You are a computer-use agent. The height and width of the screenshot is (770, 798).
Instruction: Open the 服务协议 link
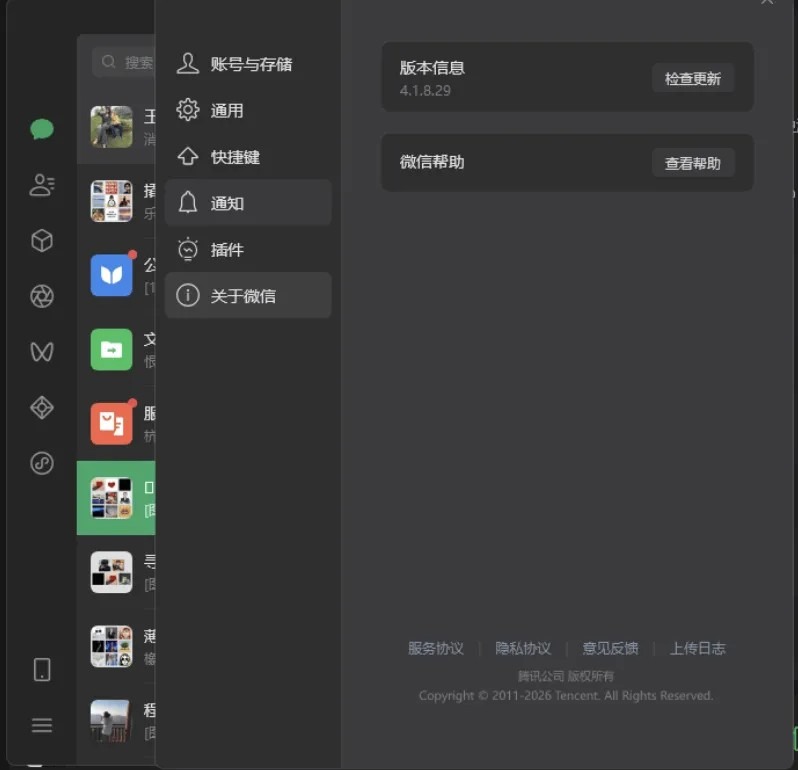[436, 648]
